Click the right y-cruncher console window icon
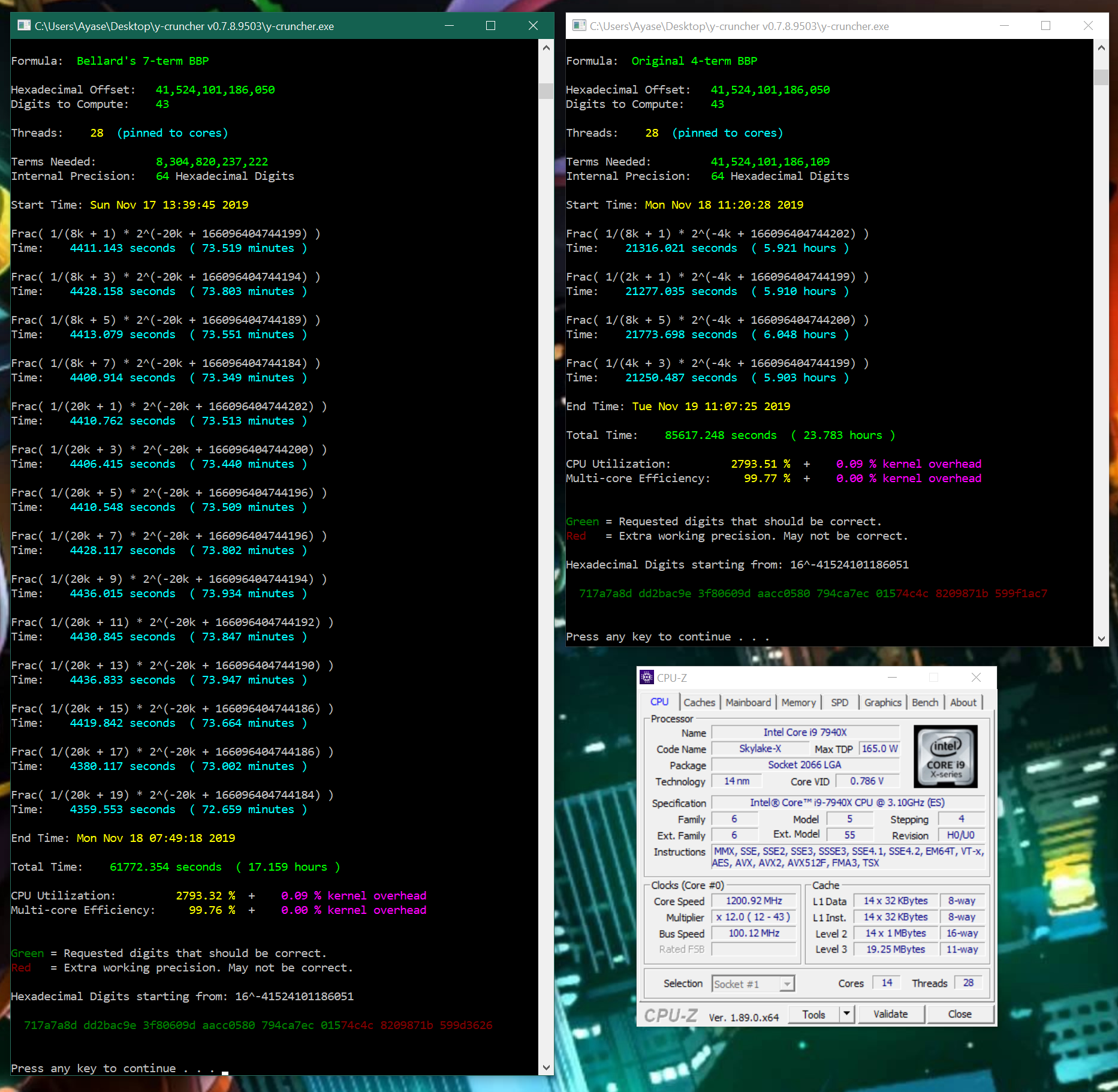The height and width of the screenshot is (1092, 1118). [579, 26]
